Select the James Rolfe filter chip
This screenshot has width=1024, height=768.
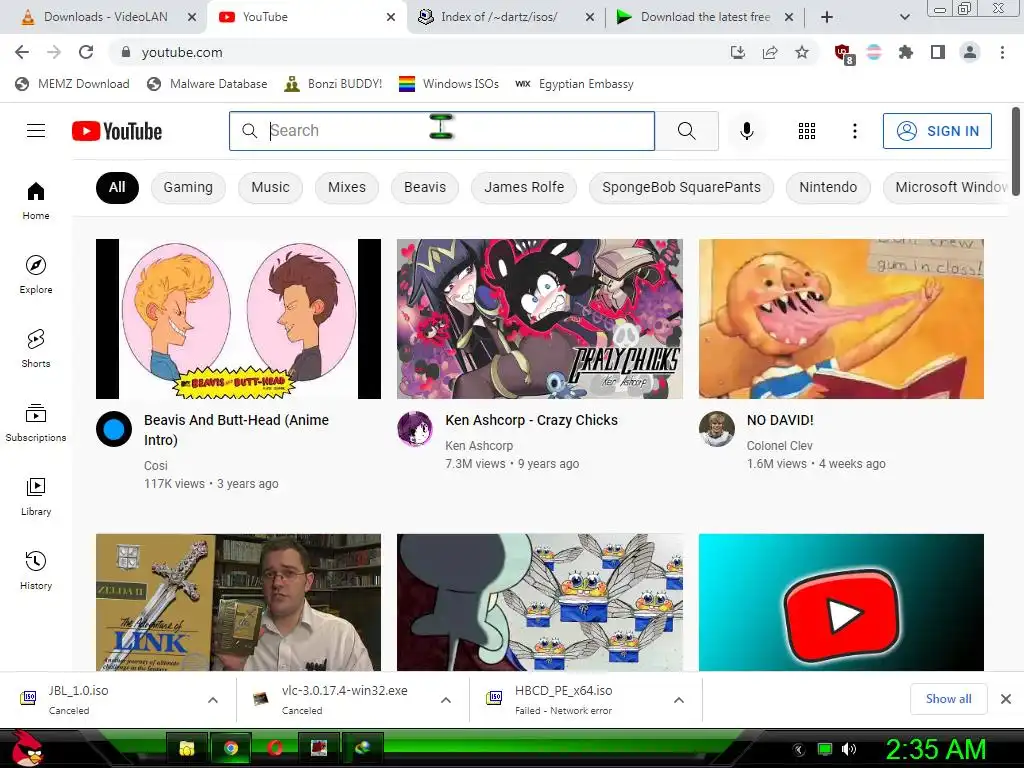(524, 187)
